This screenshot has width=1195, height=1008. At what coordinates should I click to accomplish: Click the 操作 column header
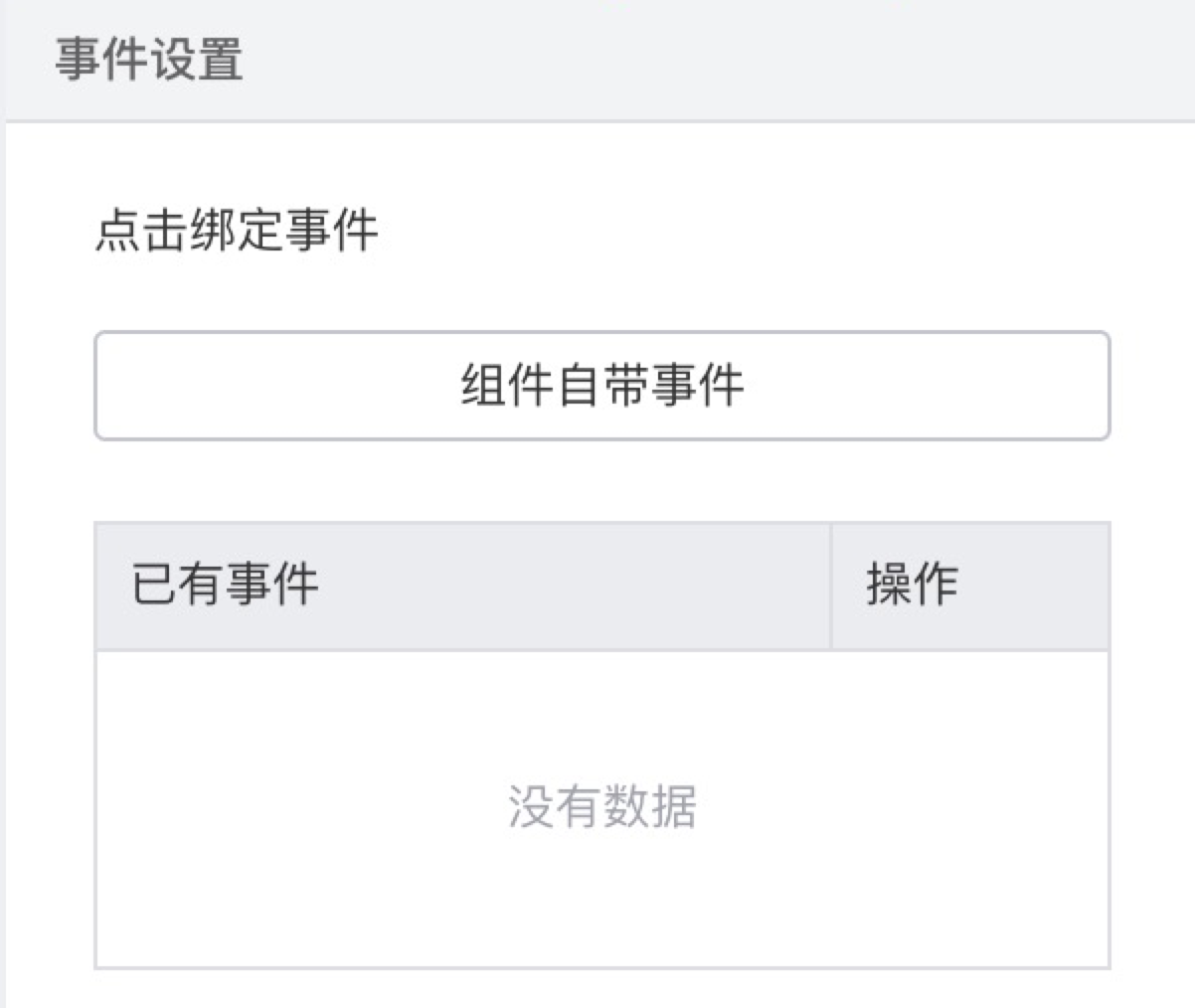click(x=912, y=585)
